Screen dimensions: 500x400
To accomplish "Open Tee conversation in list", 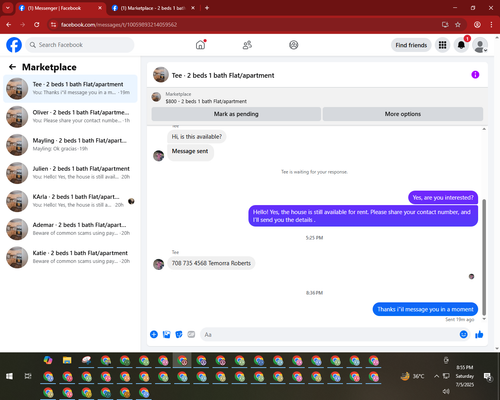I will pos(70,88).
